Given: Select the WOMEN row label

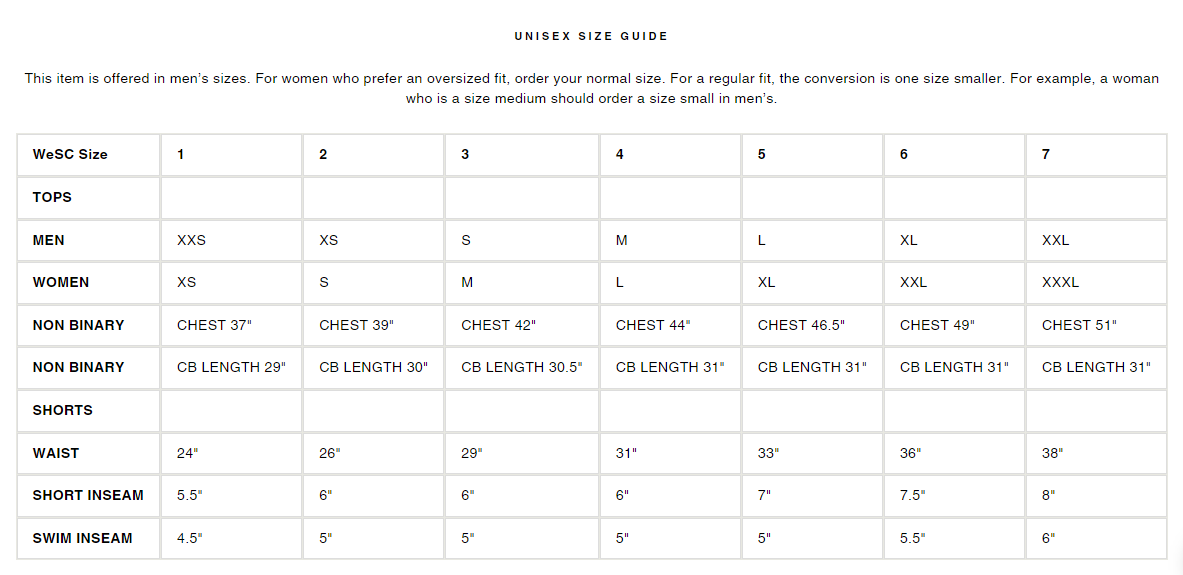Looking at the screenshot, I should [61, 283].
